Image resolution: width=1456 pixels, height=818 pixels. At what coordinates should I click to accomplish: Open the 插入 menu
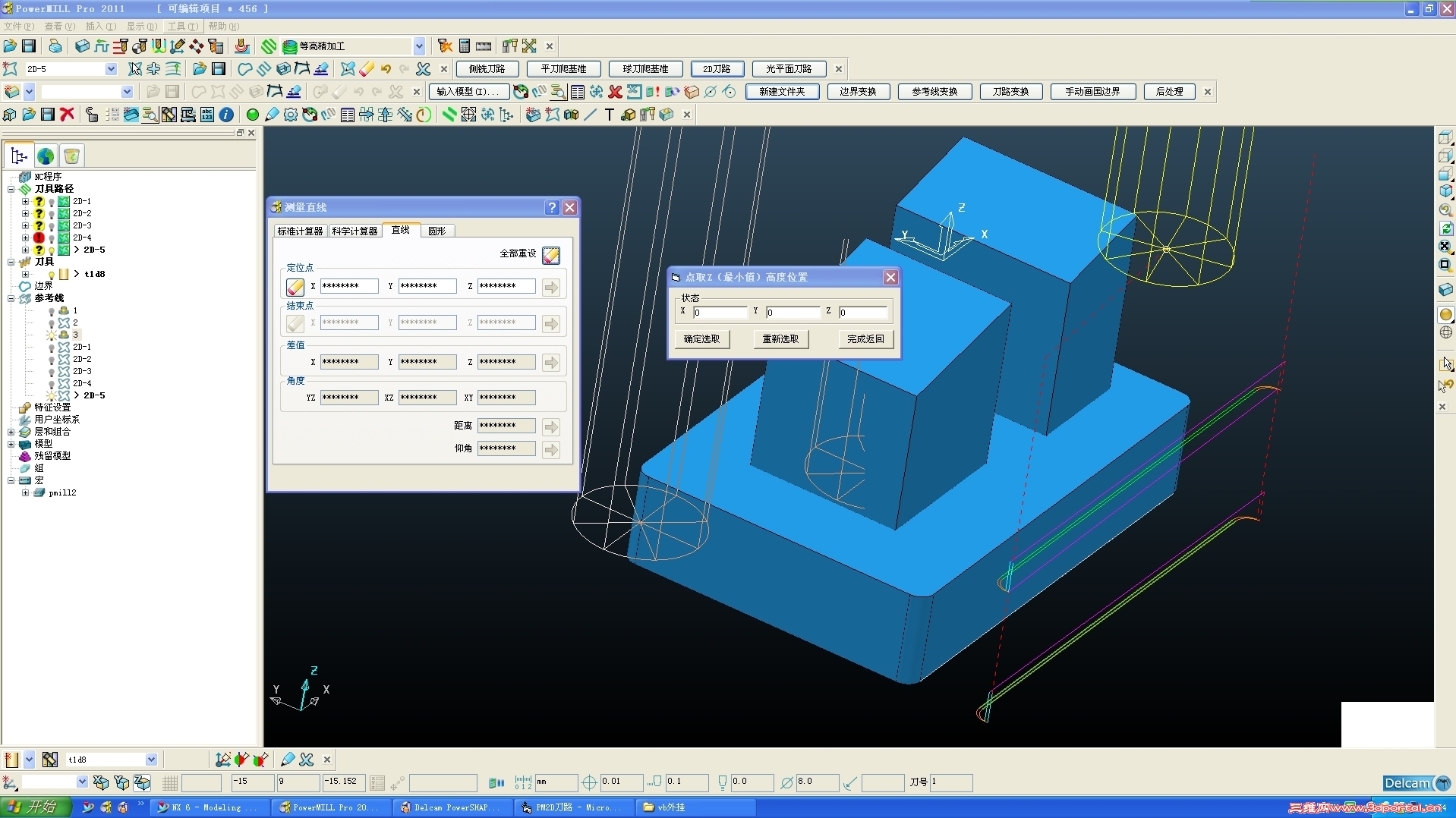[101, 27]
